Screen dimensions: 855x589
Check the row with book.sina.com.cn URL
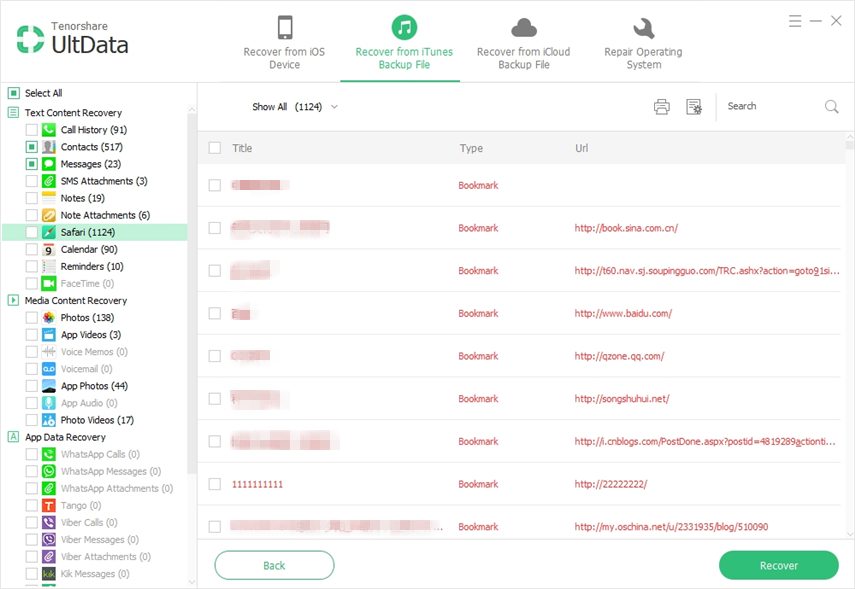215,228
